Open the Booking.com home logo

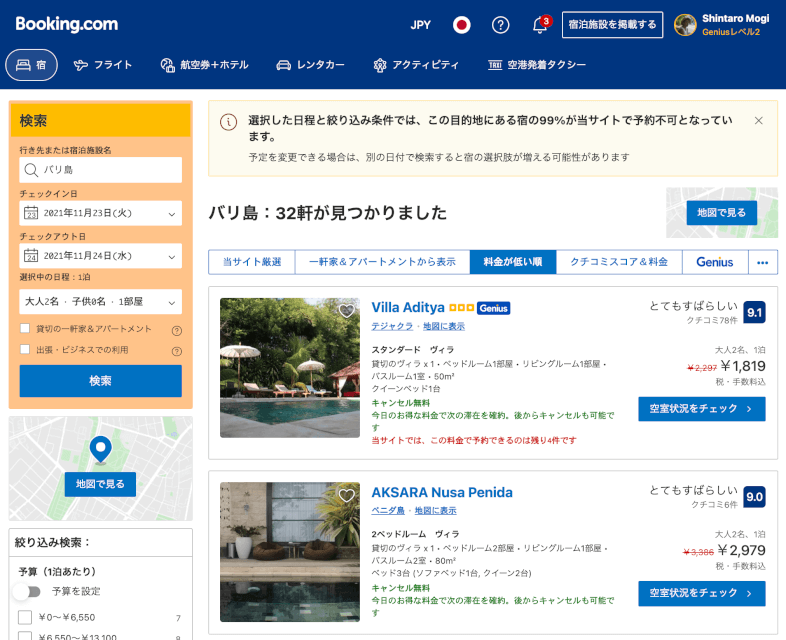pyautogui.click(x=67, y=24)
